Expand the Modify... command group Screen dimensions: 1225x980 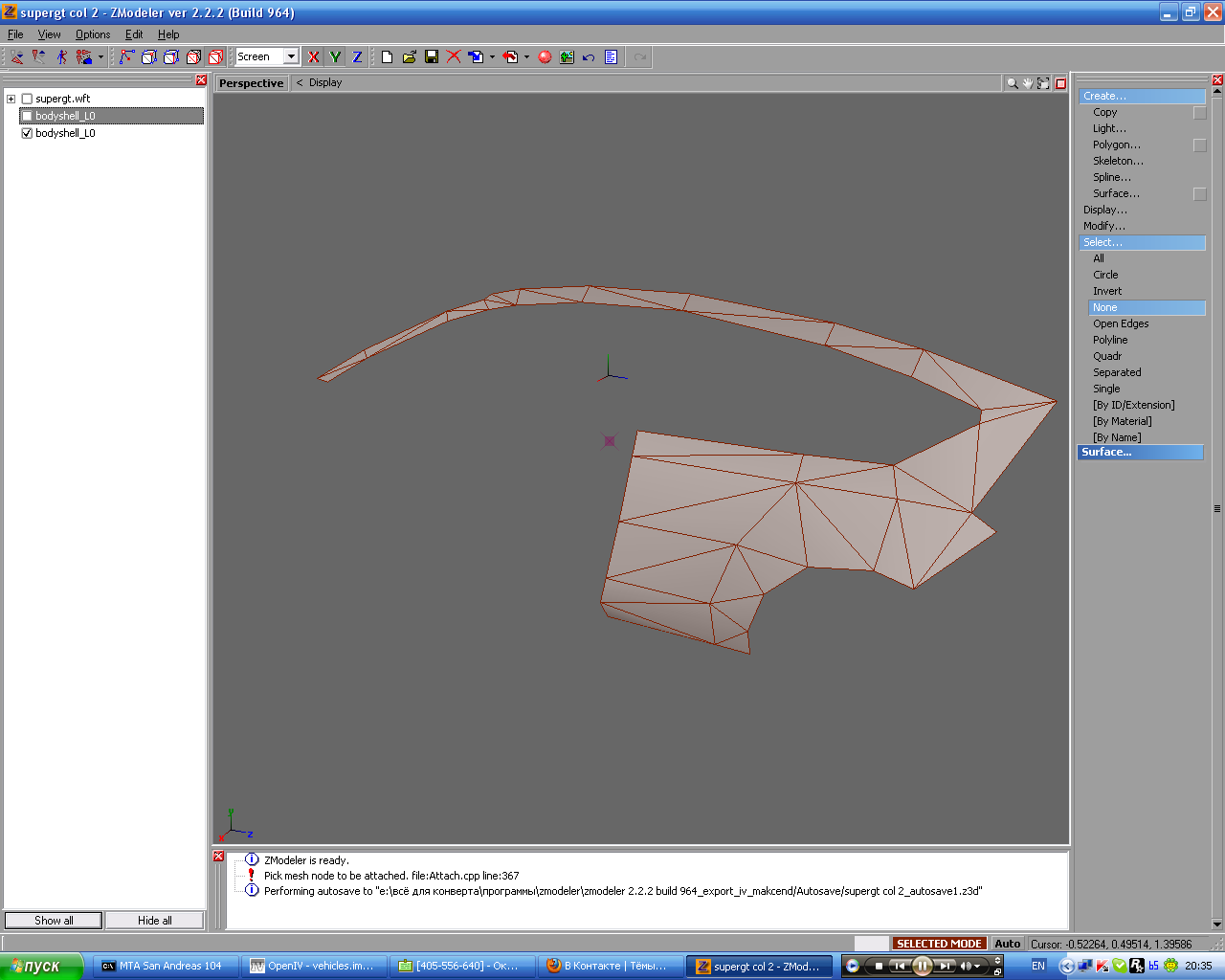tap(1103, 226)
